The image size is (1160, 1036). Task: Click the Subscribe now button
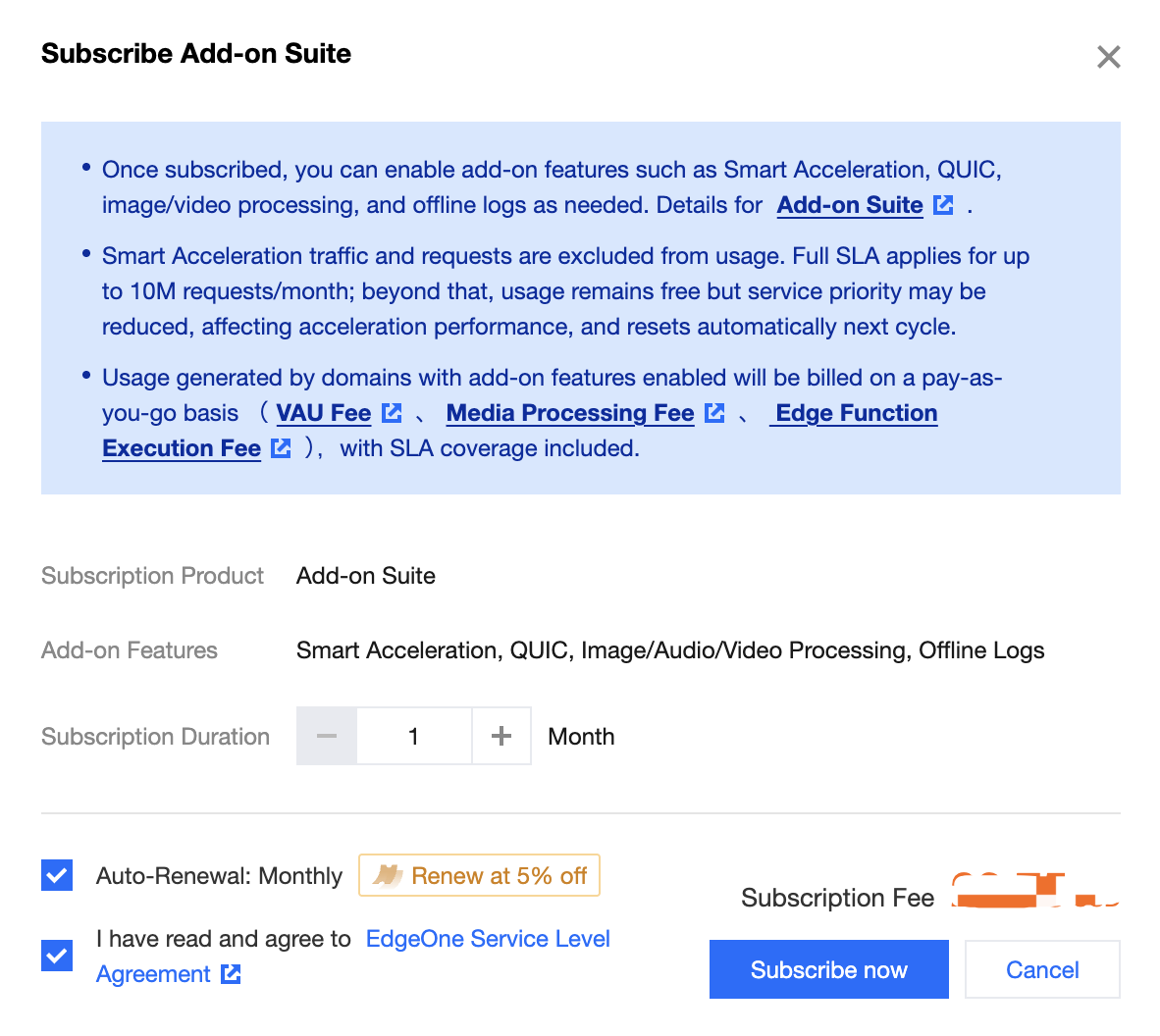(x=828, y=969)
